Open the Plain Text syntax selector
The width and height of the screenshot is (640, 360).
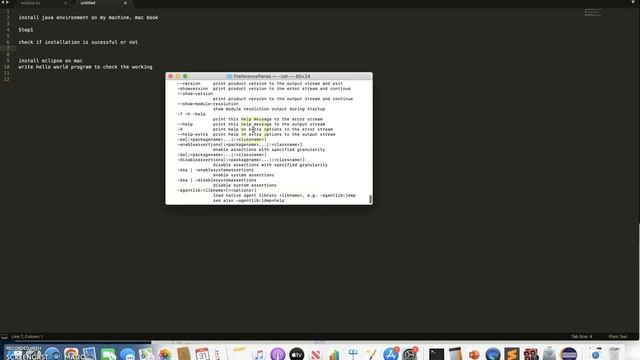[618, 336]
